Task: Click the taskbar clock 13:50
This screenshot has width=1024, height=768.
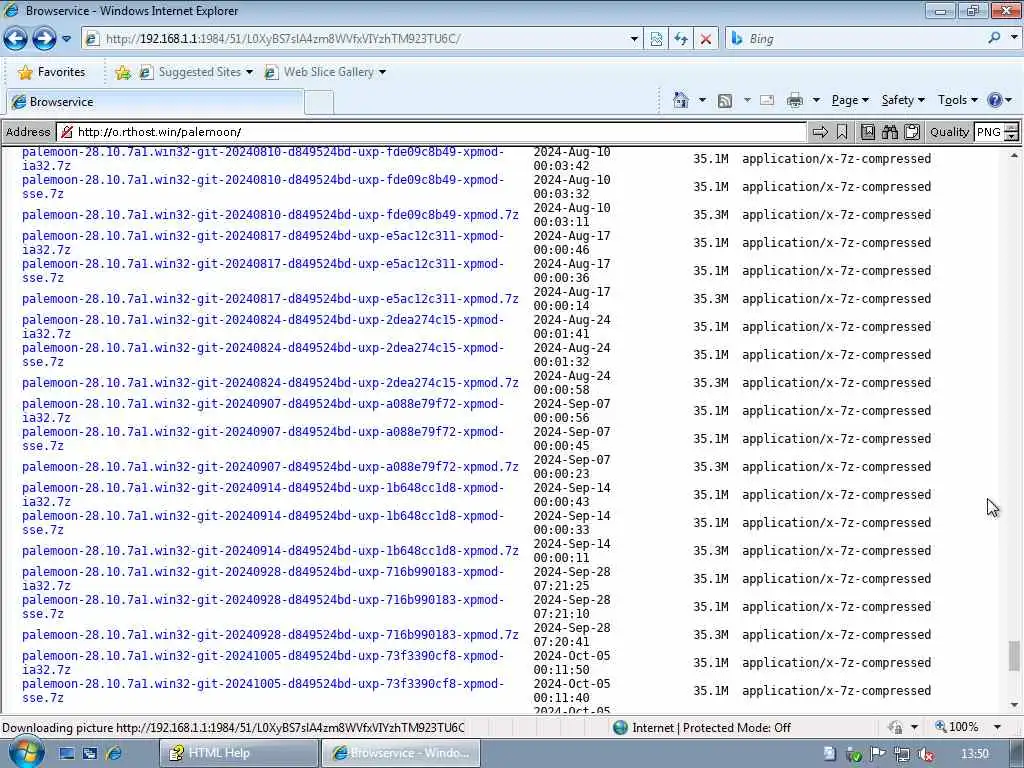Action: point(975,754)
